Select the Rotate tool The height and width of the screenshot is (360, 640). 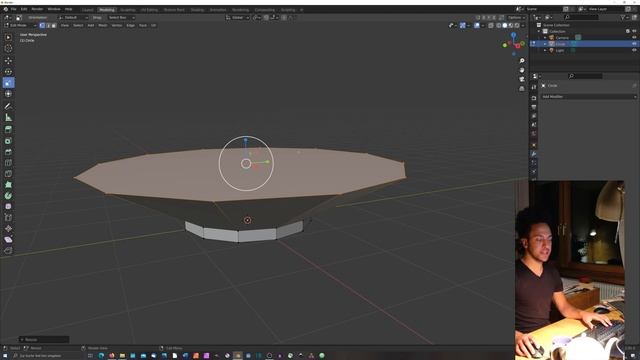coord(8,72)
